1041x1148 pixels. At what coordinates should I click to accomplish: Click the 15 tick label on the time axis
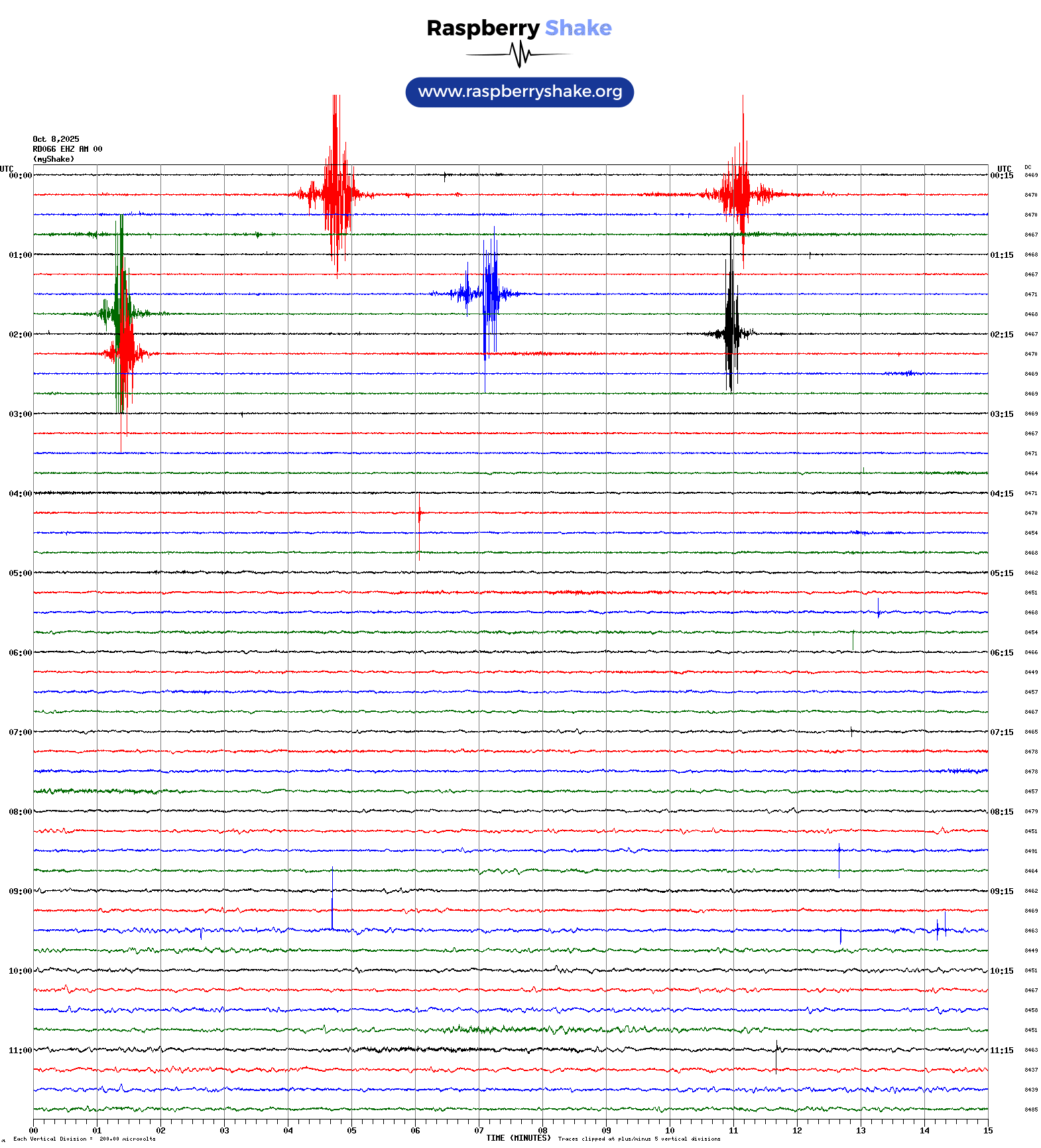pyautogui.click(x=987, y=1131)
